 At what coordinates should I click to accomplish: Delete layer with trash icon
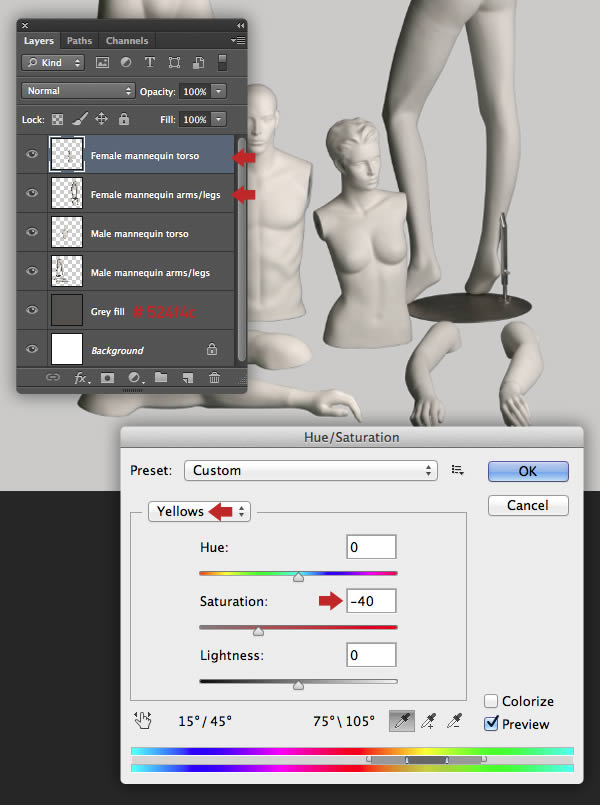click(x=214, y=378)
